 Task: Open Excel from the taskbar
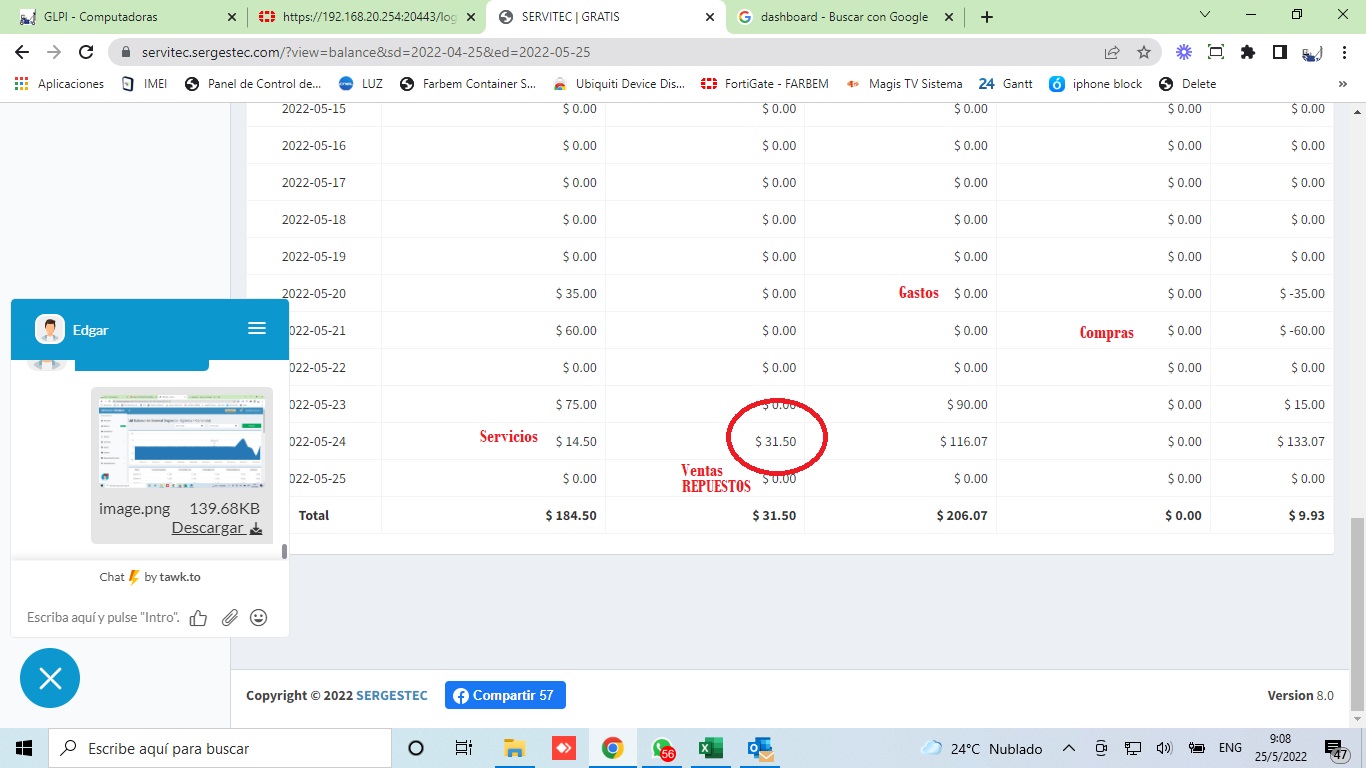tap(710, 748)
